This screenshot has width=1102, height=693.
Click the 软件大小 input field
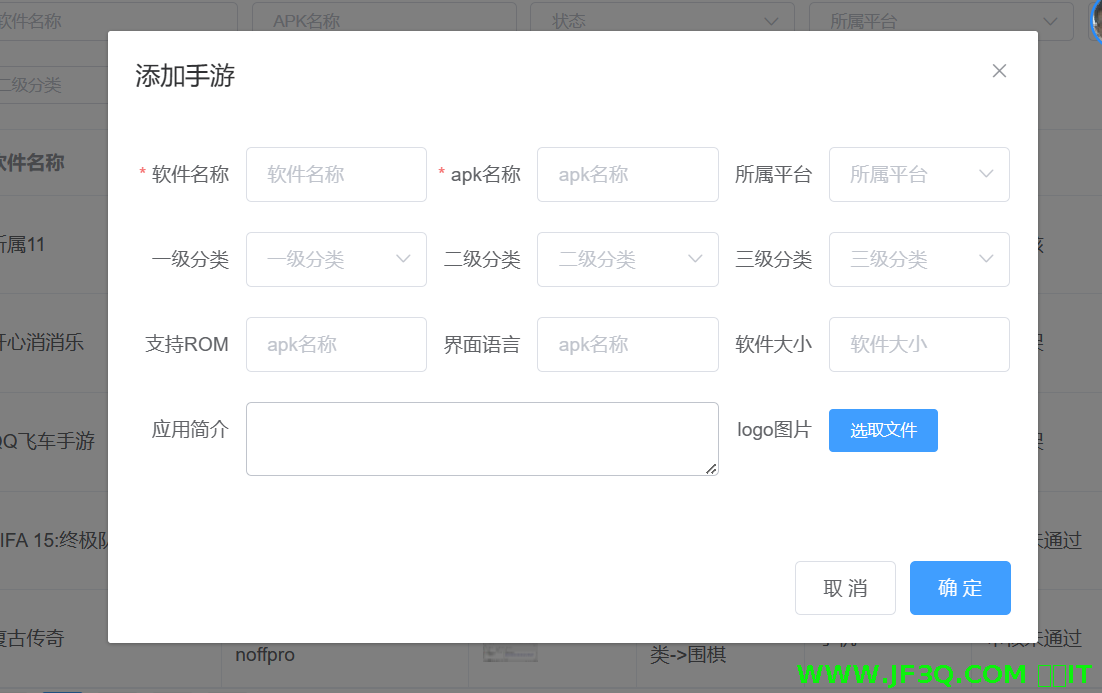point(918,345)
